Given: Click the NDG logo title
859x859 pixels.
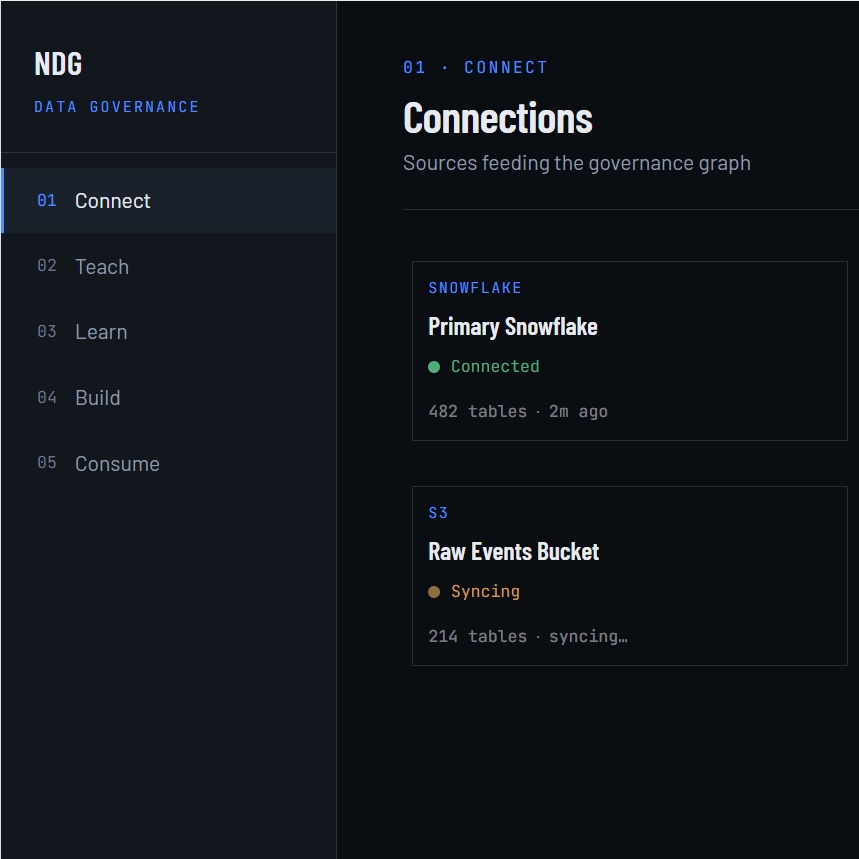Looking at the screenshot, I should click(58, 64).
